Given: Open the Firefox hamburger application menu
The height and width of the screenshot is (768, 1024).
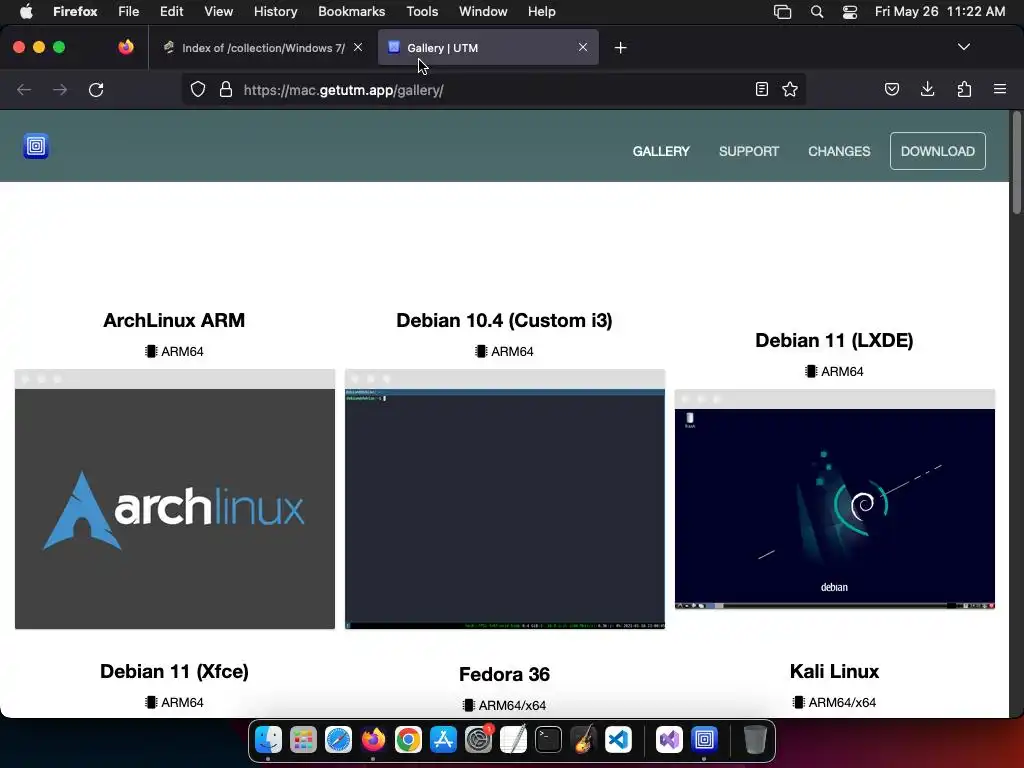Looking at the screenshot, I should click(1000, 89).
